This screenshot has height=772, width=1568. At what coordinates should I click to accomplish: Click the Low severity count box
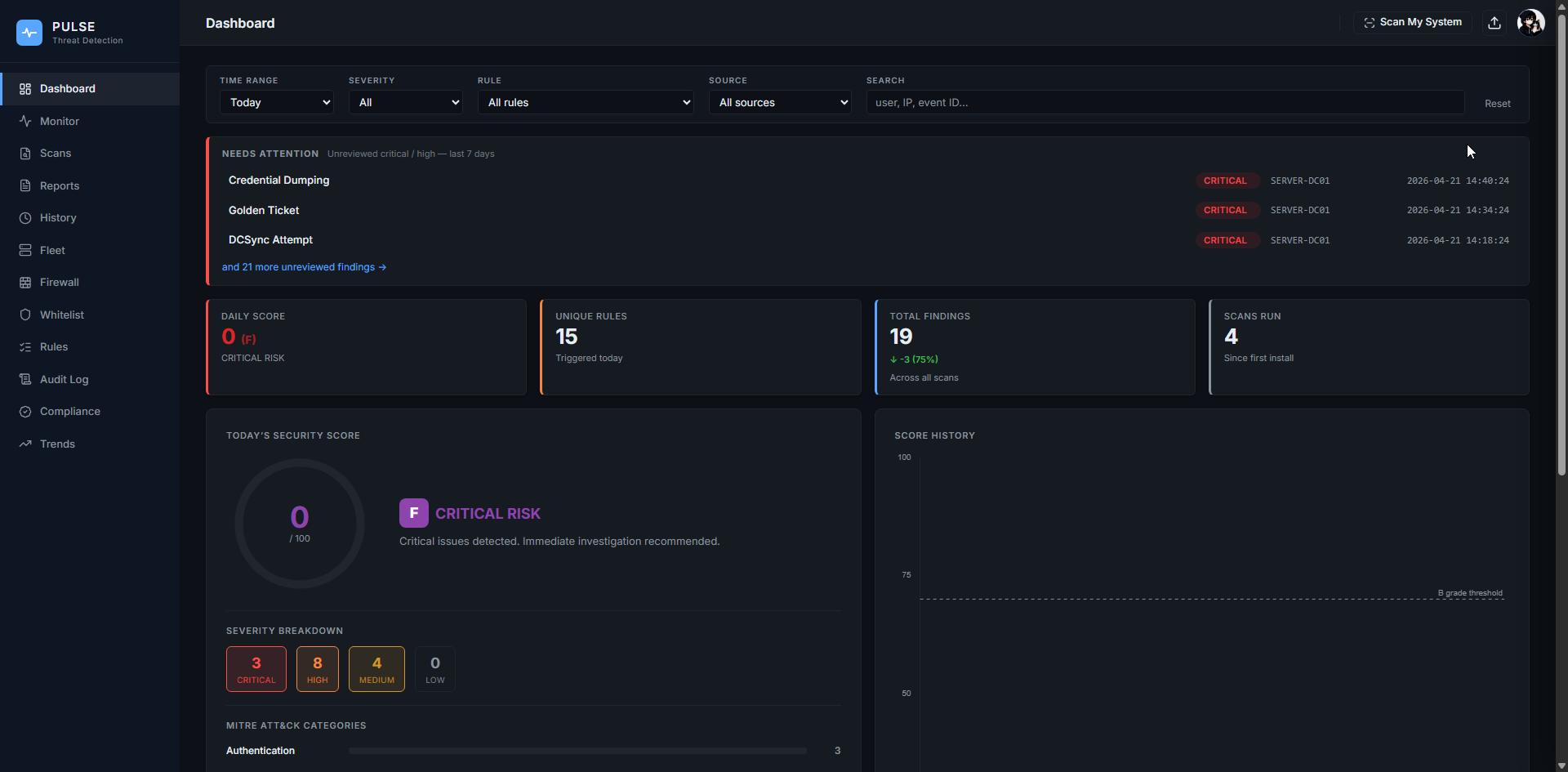click(x=435, y=669)
